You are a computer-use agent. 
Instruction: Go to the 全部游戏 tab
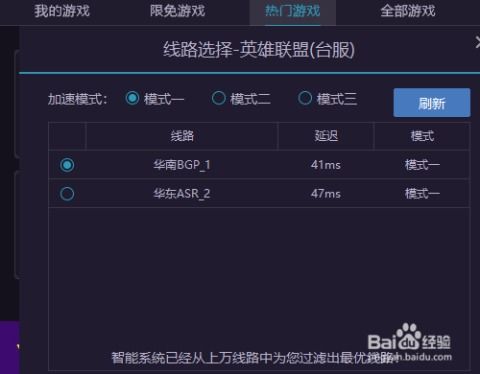(x=408, y=11)
